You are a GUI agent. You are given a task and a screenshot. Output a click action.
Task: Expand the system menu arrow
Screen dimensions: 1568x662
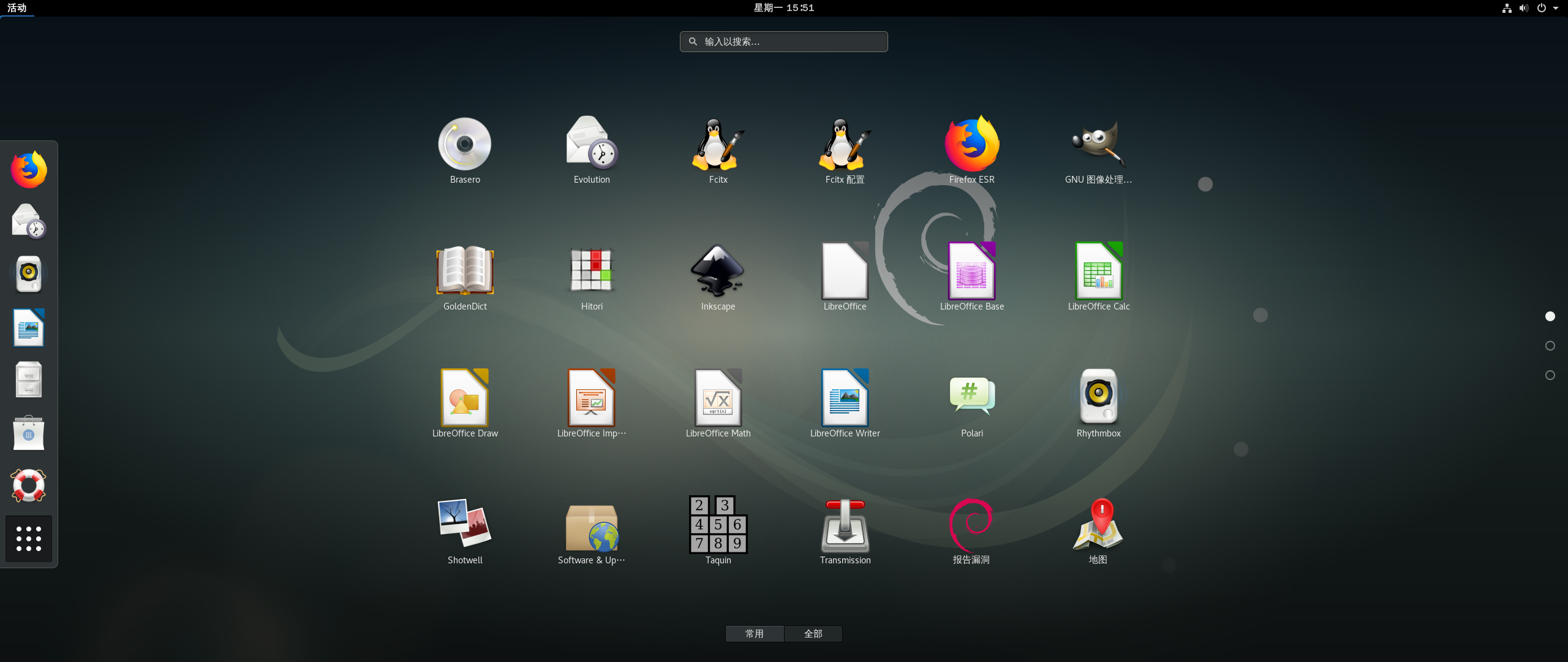tap(1556, 8)
